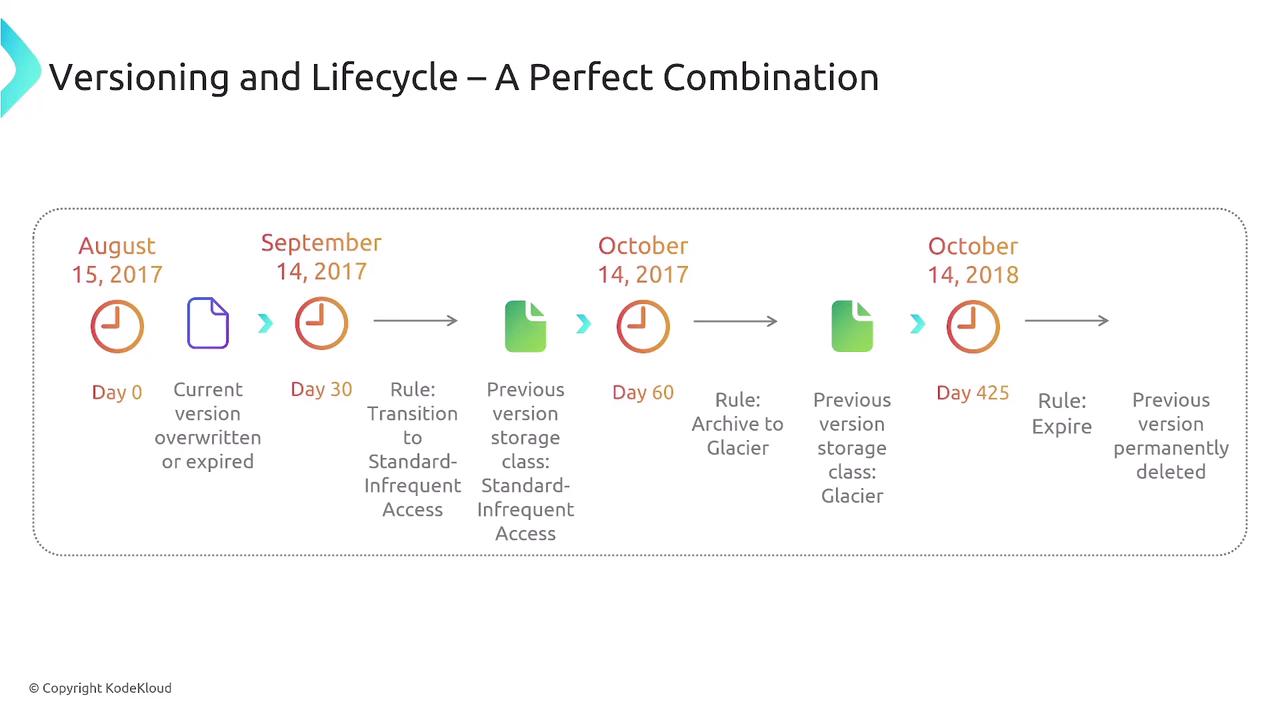
Task: Click the Previous version permanently deleted text
Action: (1171, 436)
